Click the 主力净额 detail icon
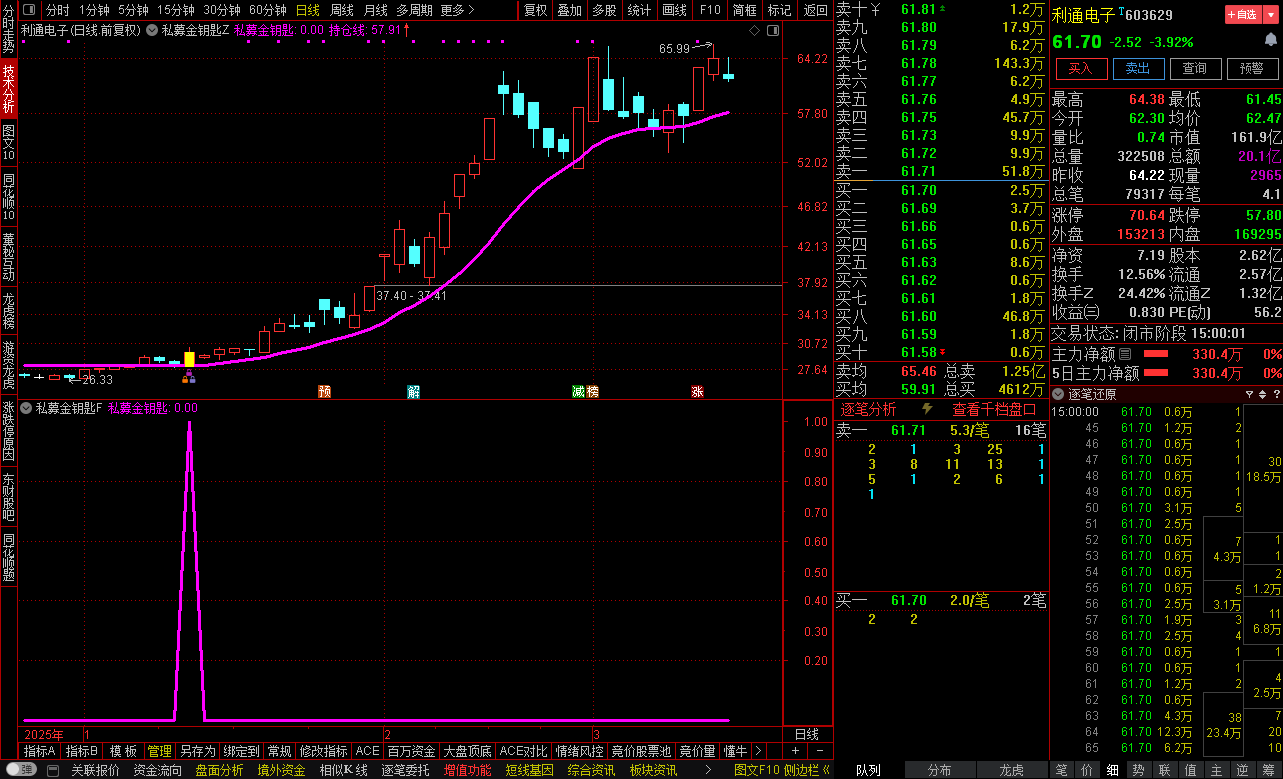The image size is (1283, 779). tap(1125, 354)
